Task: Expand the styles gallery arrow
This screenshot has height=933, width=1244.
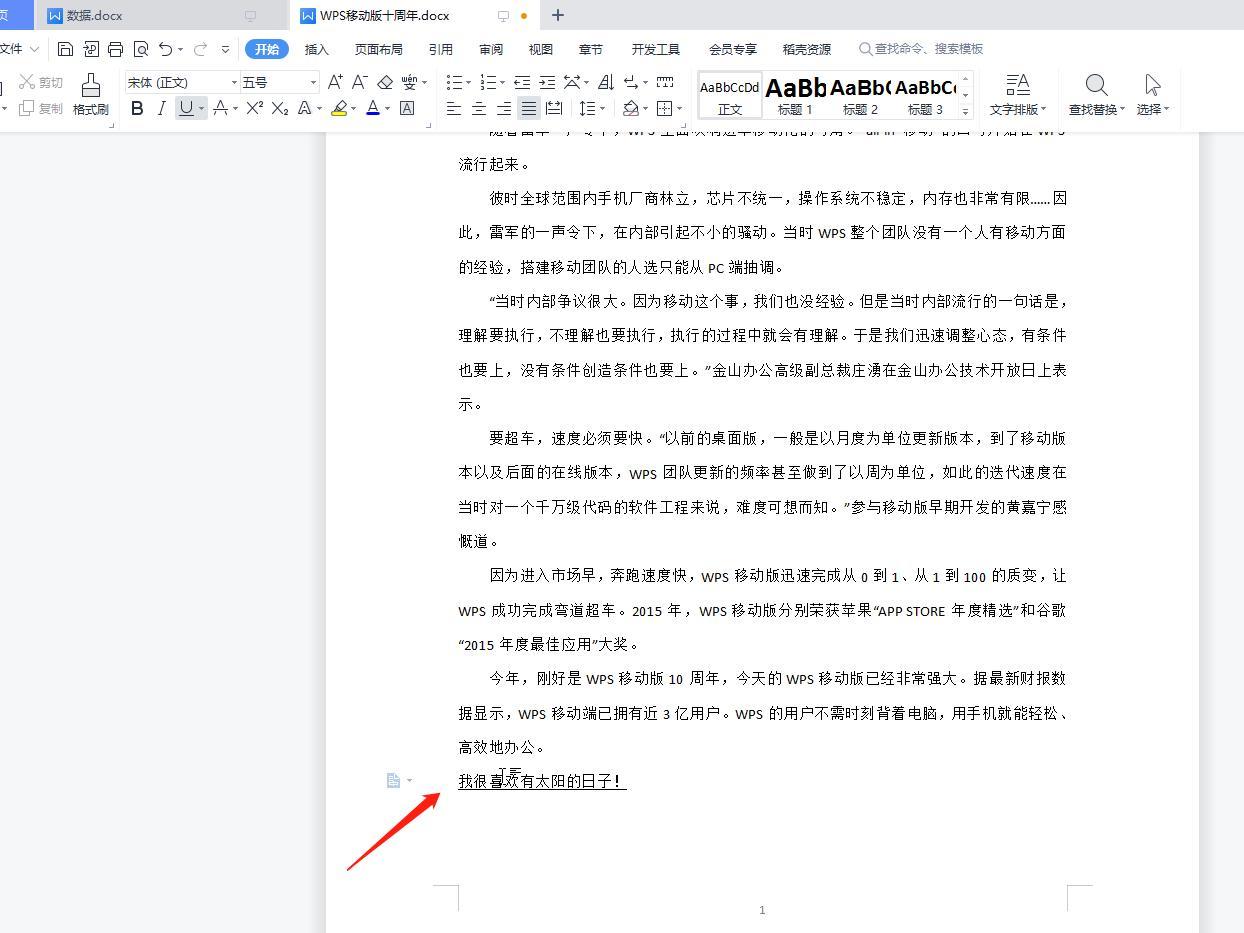Action: point(966,111)
